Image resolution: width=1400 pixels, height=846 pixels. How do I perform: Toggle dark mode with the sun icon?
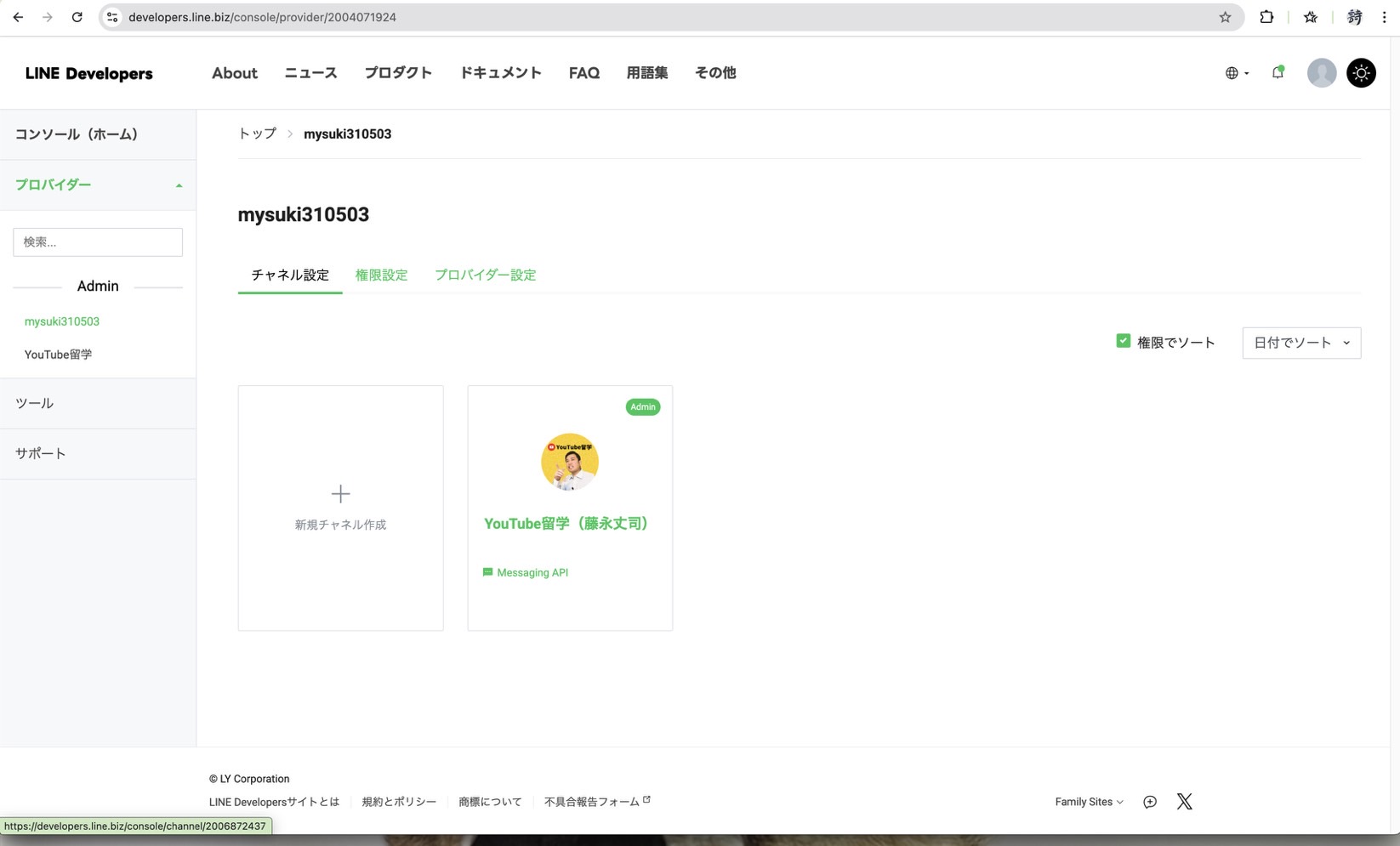click(1361, 73)
